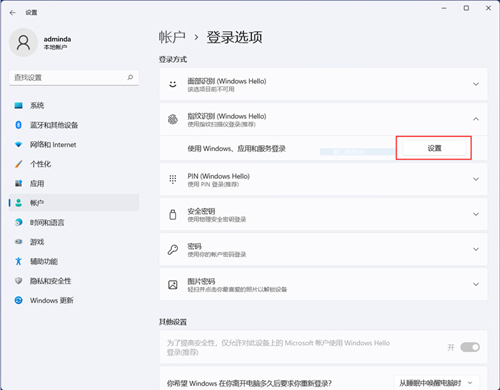Click the 时间和语言 globe icon
Viewport: 500px width, 390px height.
click(19, 222)
